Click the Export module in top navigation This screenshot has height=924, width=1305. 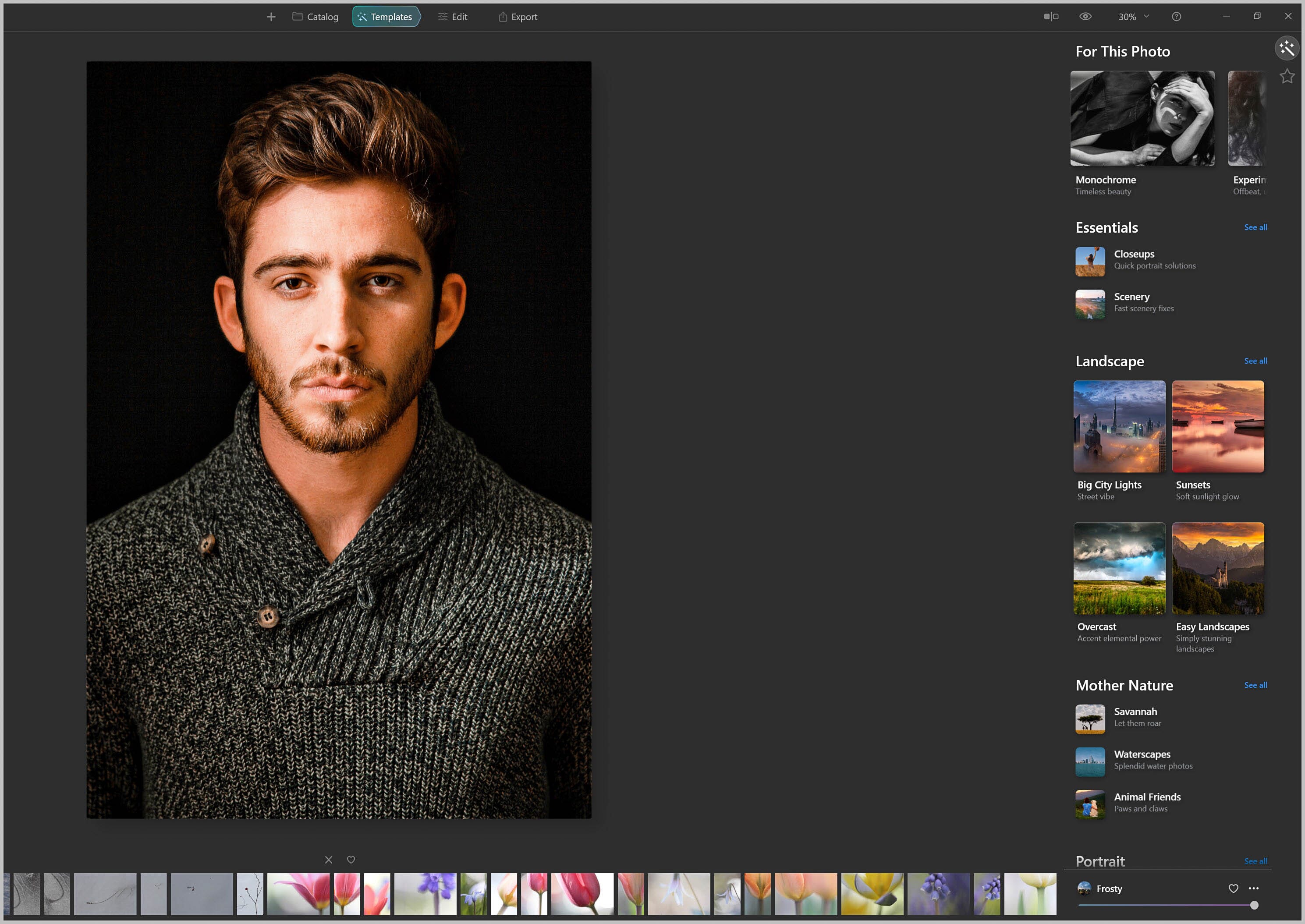(516, 17)
